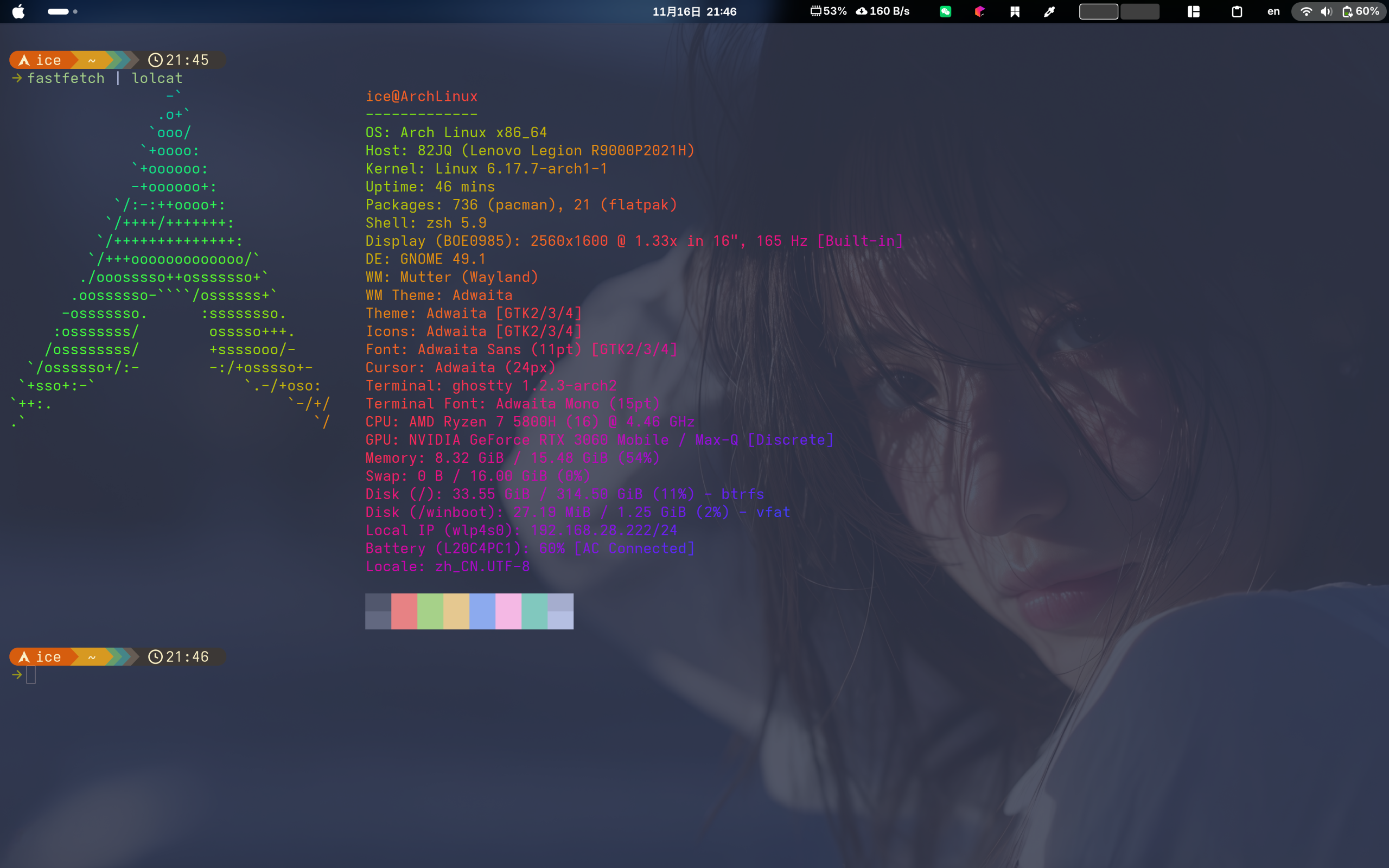This screenshot has height=868, width=1389.
Task: Click the 'Theme: Adwaita [GTK2/3/4]' line
Action: point(474,314)
